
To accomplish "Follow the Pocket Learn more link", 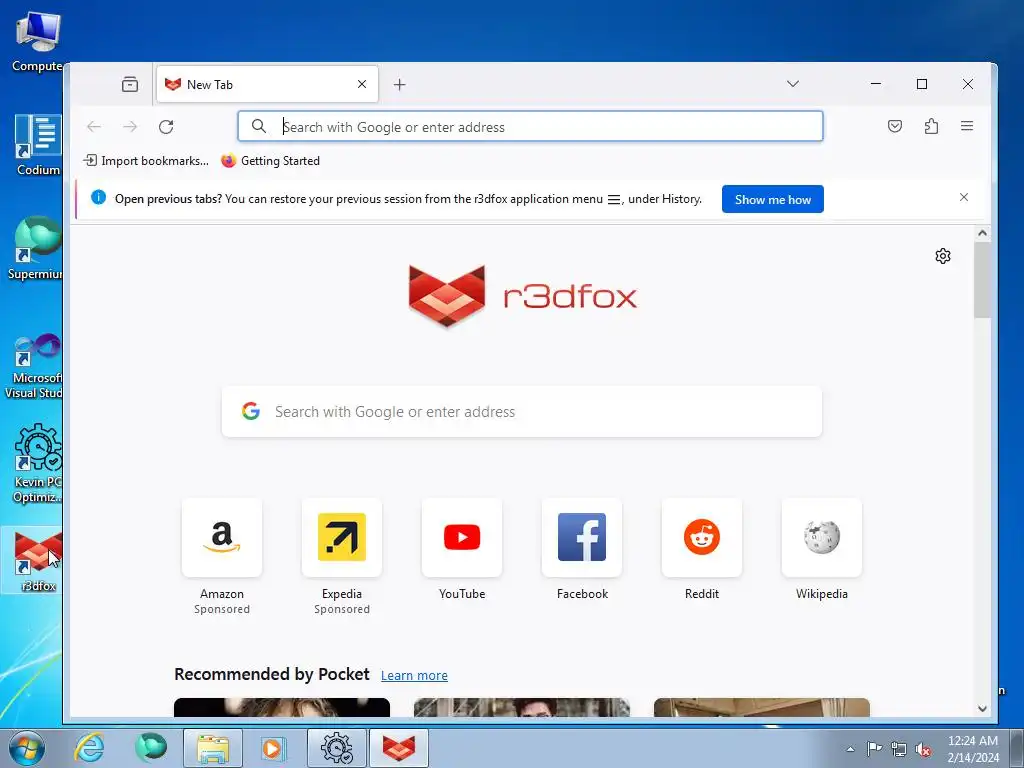I will pyautogui.click(x=414, y=675).
